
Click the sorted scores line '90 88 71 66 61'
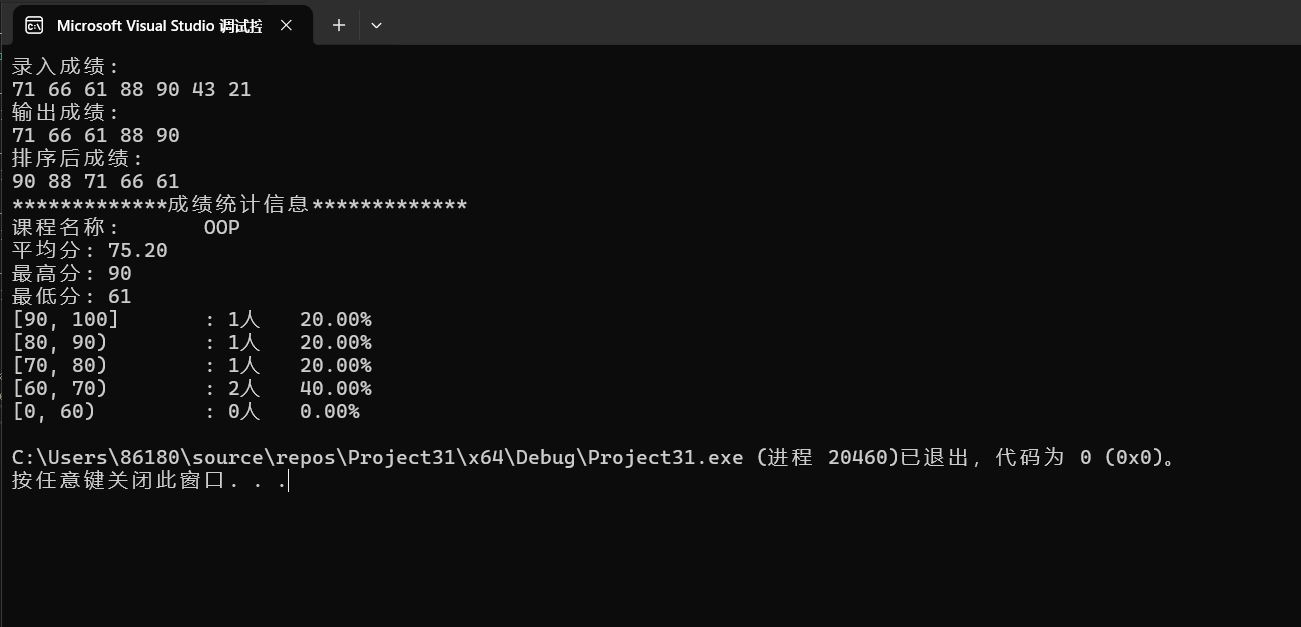click(x=95, y=181)
